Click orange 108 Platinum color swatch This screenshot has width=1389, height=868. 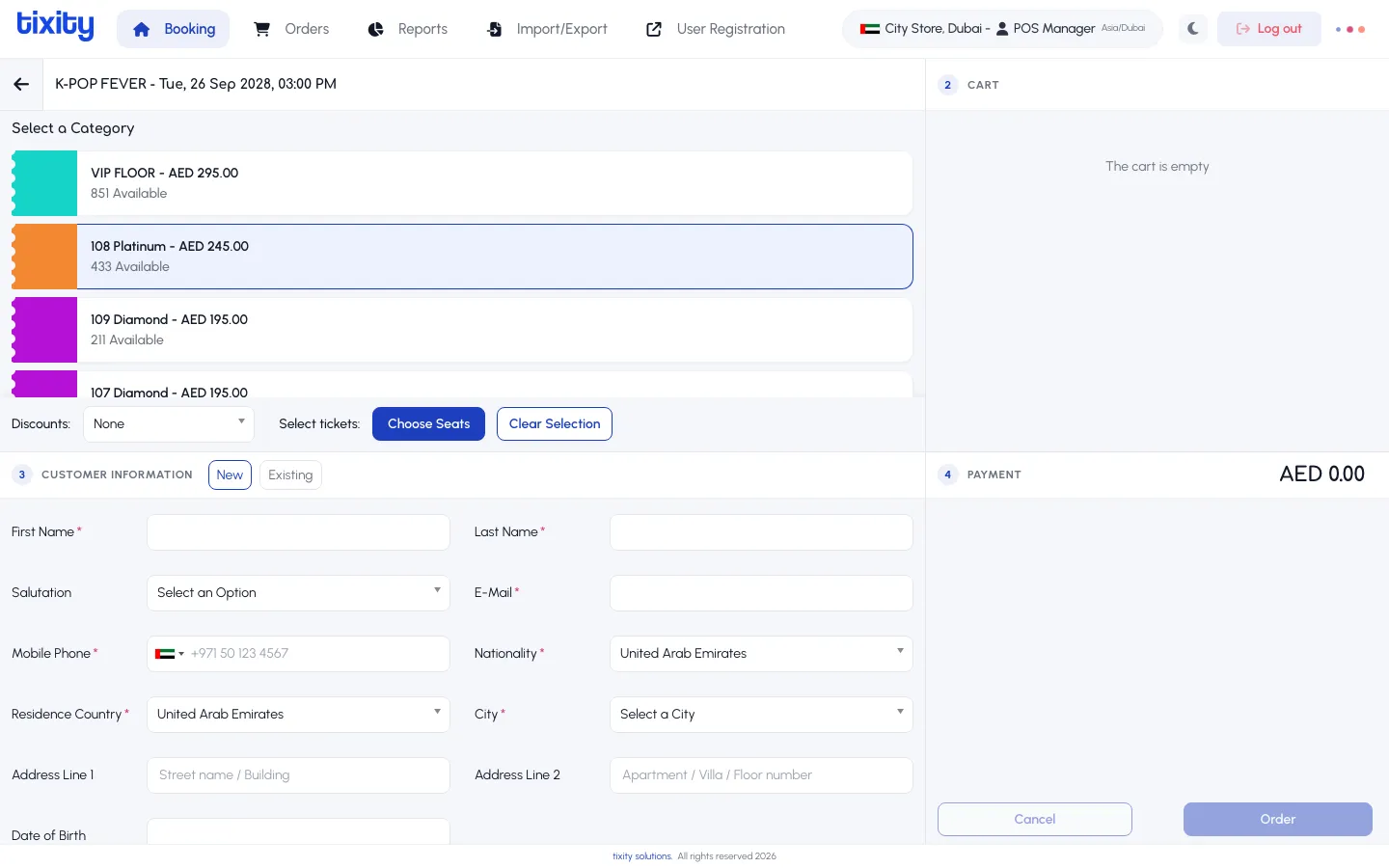point(44,257)
